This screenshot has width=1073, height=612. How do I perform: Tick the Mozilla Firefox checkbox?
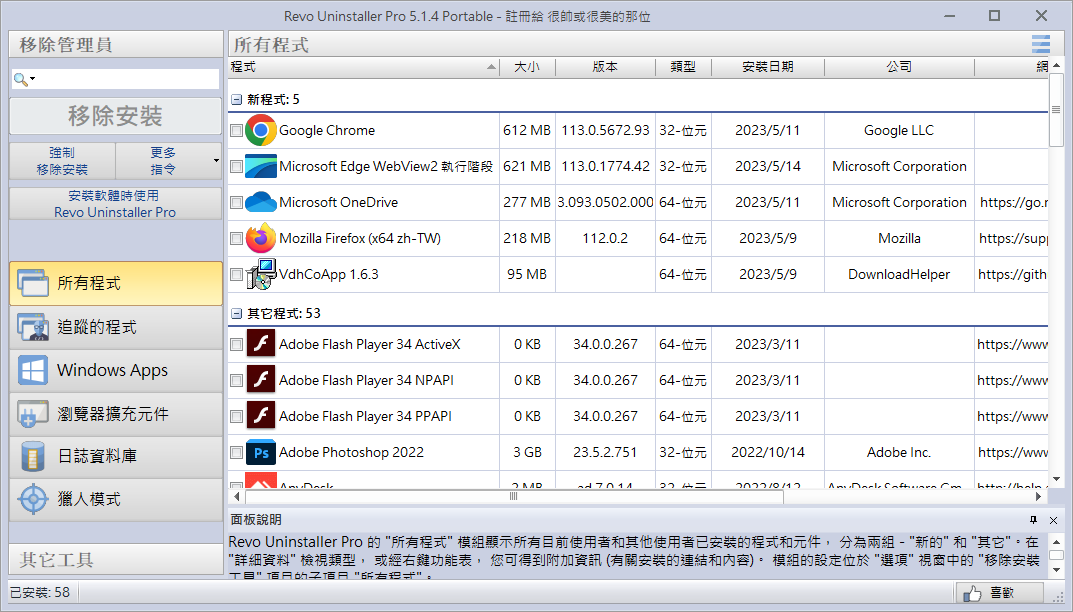pyautogui.click(x=236, y=238)
